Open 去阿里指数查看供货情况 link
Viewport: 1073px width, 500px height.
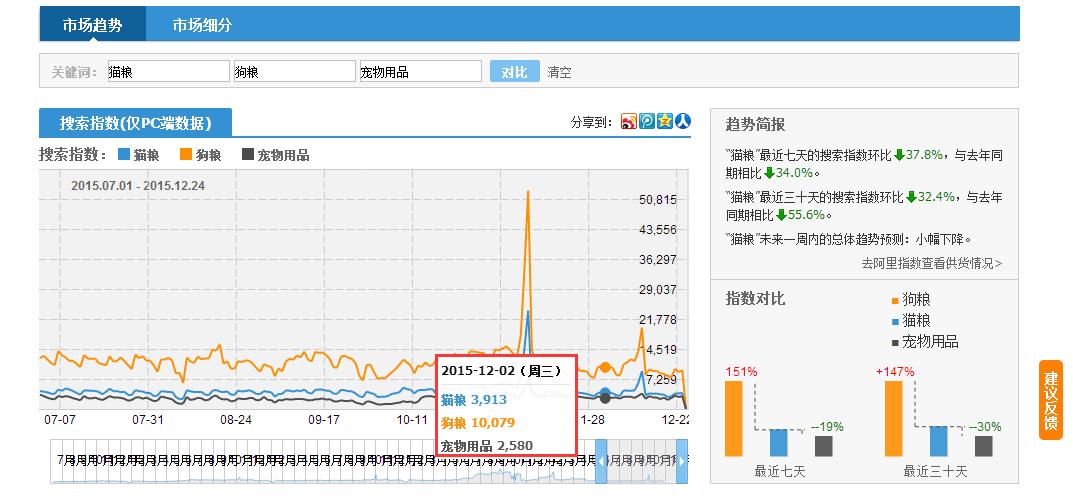coord(931,263)
